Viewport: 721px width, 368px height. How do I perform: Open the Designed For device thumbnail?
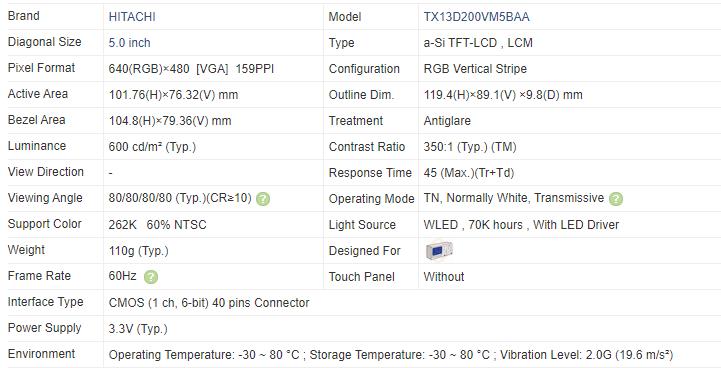pos(439,251)
